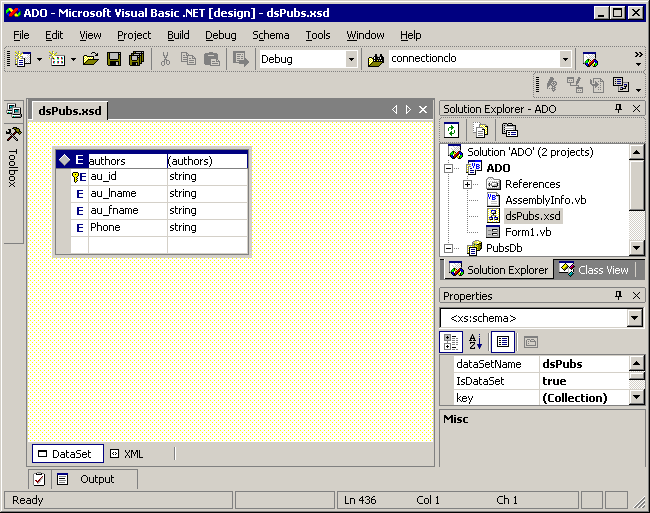Select dsPubs.xsd in Solution Explorer

click(532, 216)
